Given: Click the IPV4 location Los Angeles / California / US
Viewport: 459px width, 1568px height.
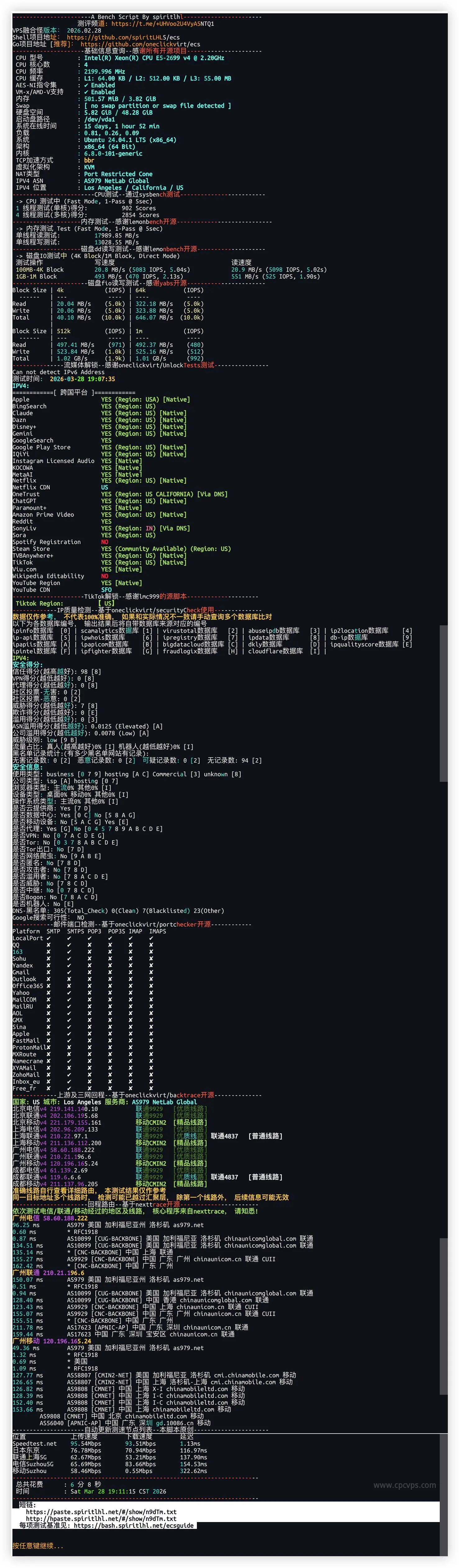Looking at the screenshot, I should tap(133, 188).
